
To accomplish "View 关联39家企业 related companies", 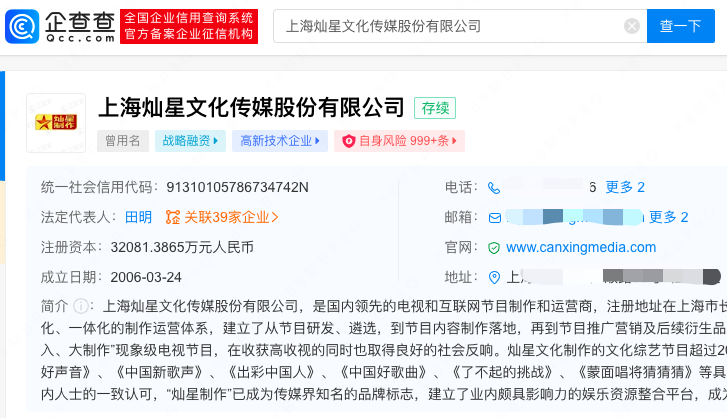I will (231, 217).
